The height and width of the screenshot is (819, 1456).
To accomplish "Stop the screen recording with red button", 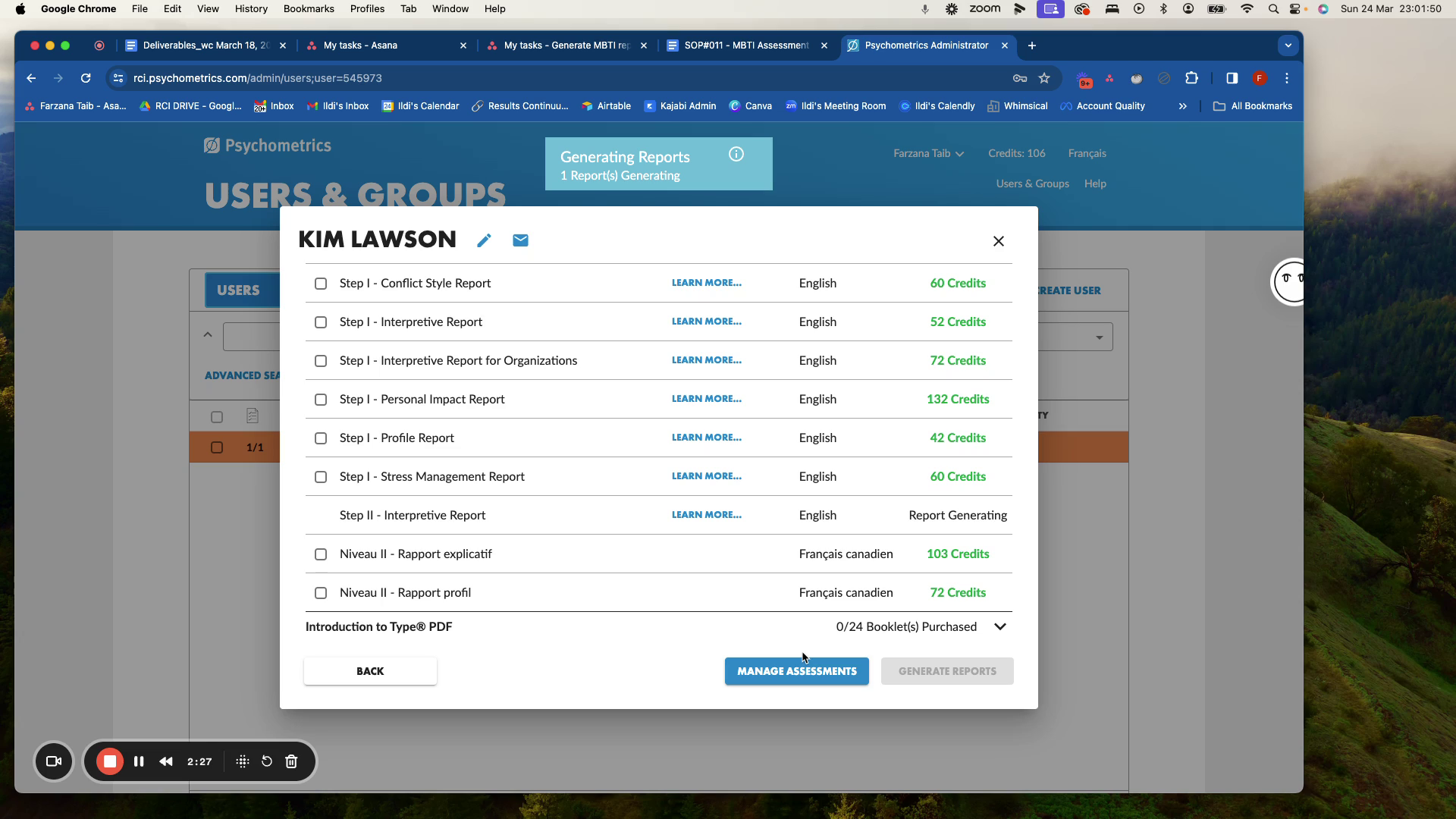I will point(110,761).
